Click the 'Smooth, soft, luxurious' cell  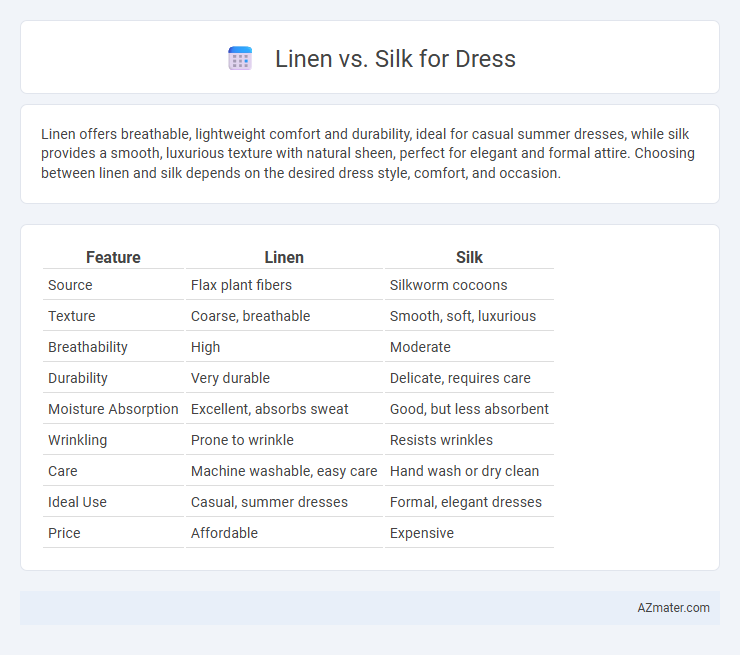(x=469, y=316)
